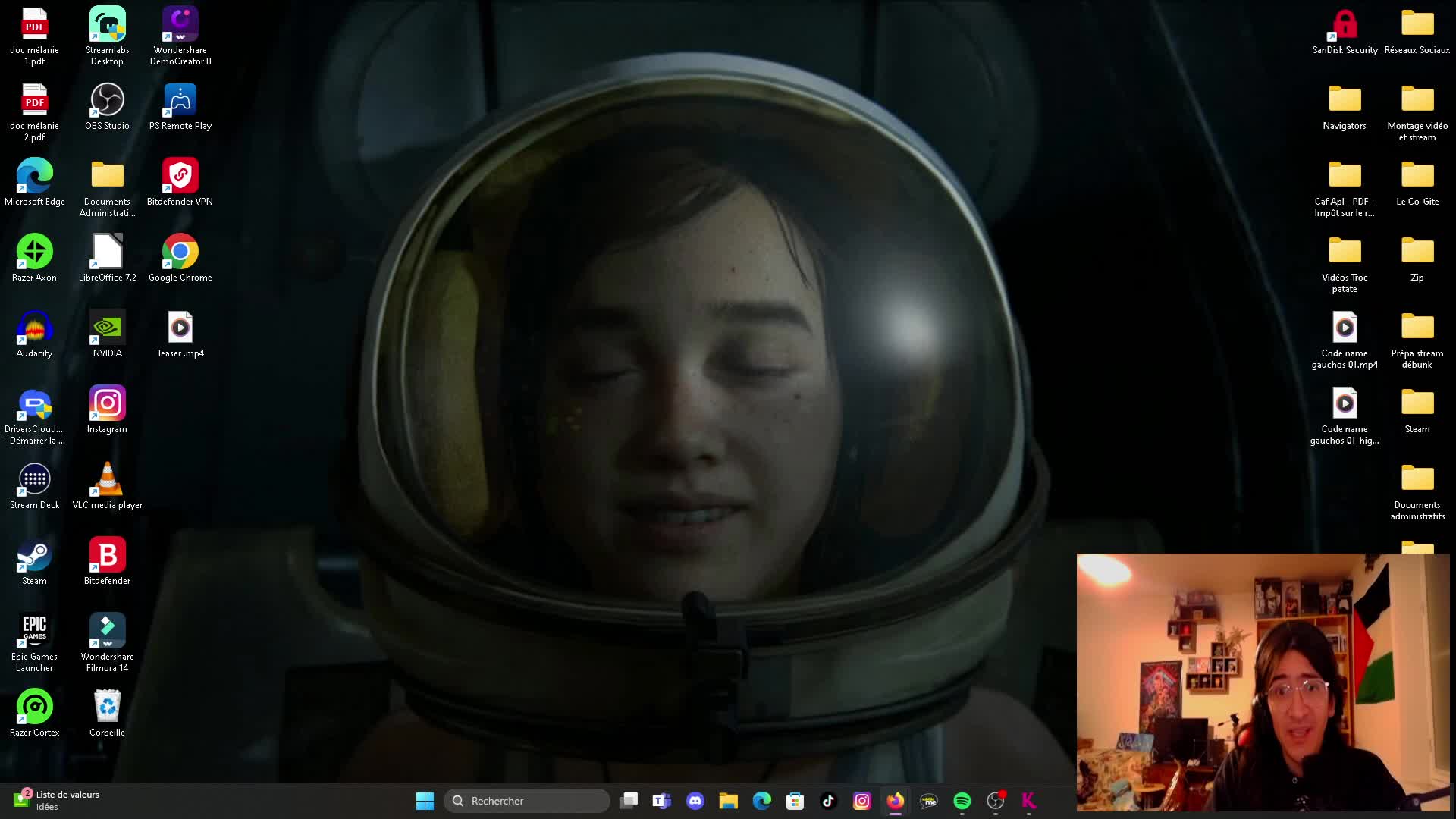Image resolution: width=1456 pixels, height=819 pixels.
Task: Open Microsoft Edge desktop shortcut
Action: pos(34,182)
